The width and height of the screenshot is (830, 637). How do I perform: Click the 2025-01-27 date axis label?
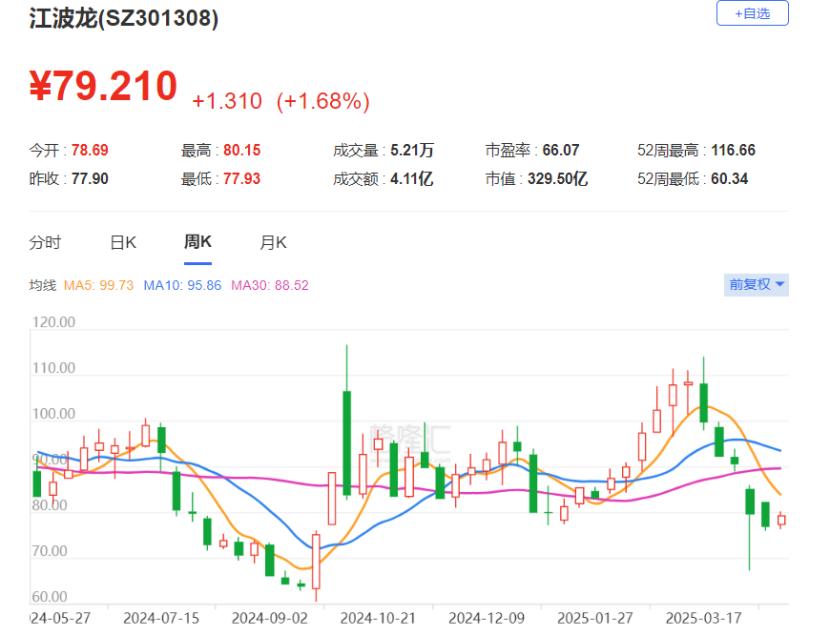tap(595, 618)
